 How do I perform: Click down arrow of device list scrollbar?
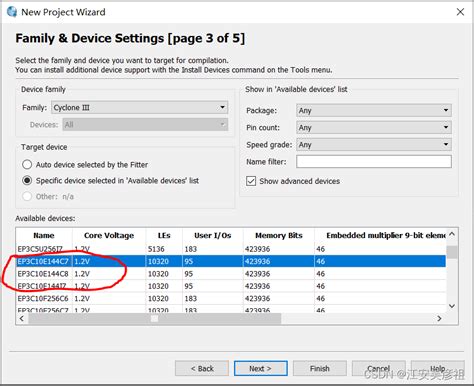tap(452, 306)
